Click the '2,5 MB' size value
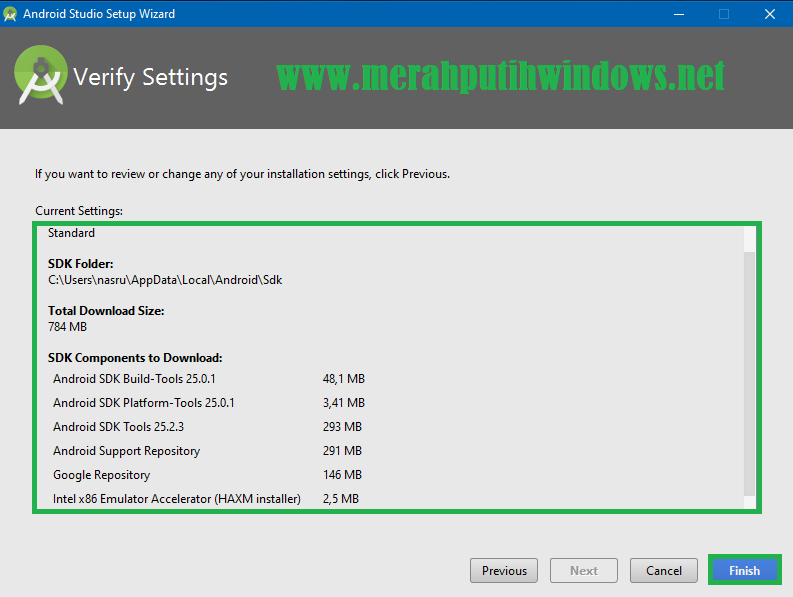This screenshot has height=597, width=793. pos(341,499)
